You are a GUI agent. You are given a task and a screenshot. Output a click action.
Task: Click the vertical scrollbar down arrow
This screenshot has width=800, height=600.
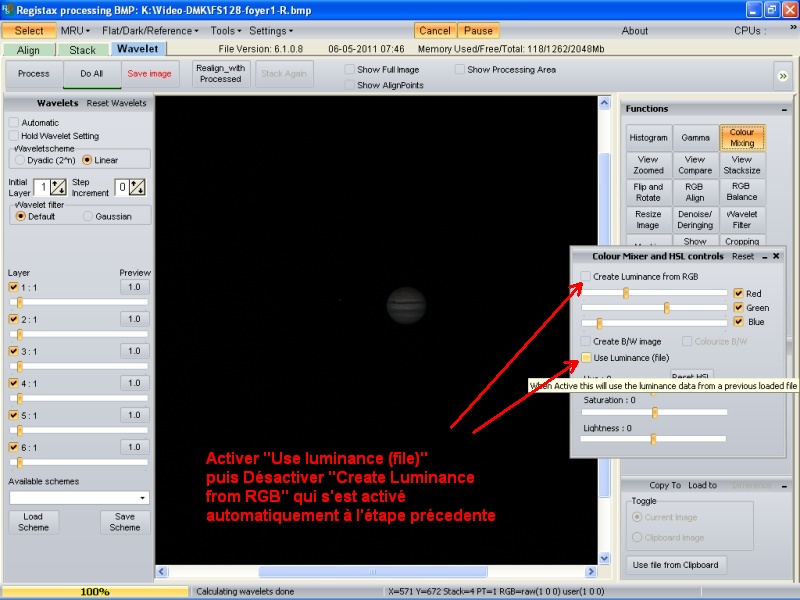click(604, 558)
